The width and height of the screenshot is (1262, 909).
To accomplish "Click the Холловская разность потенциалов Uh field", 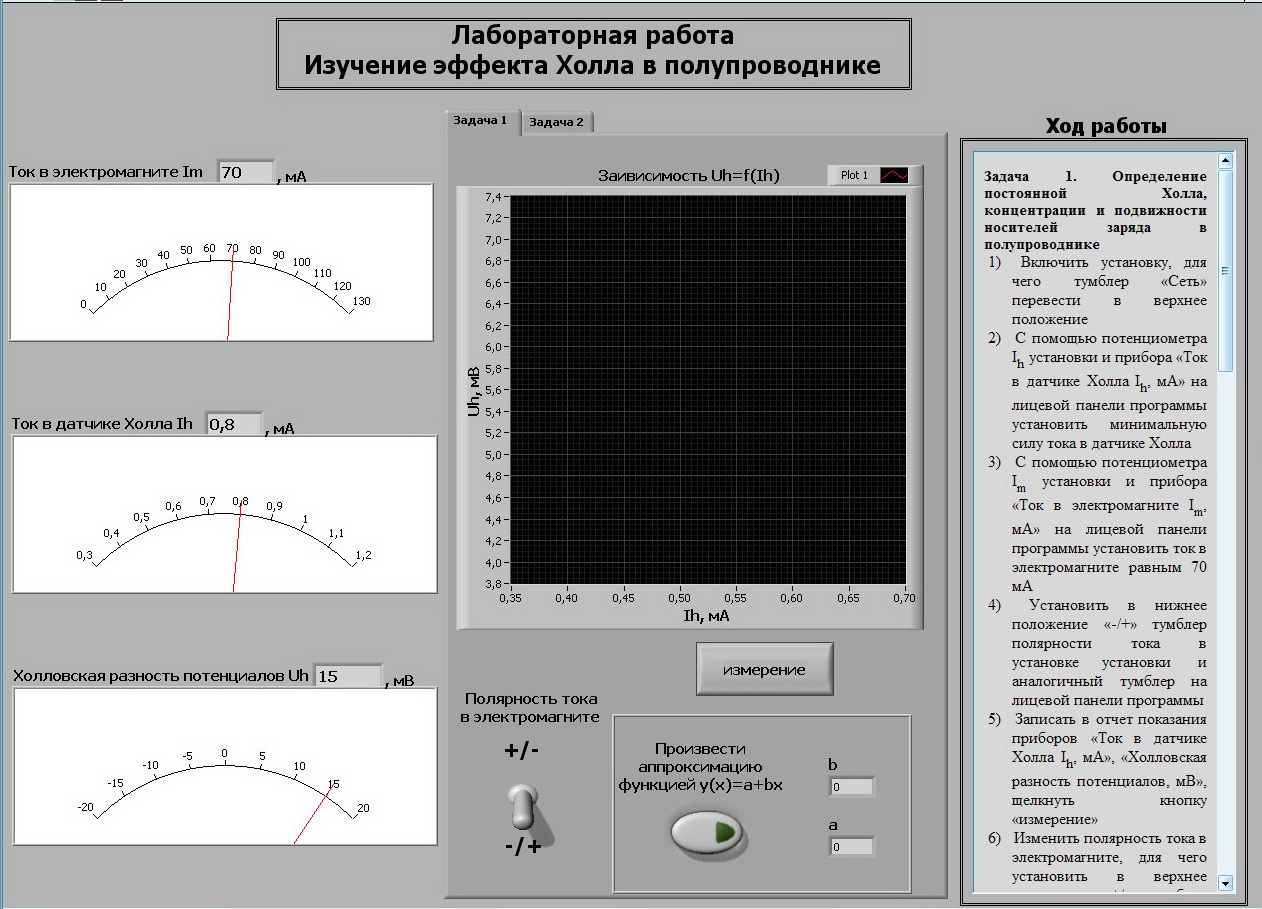I will click(348, 676).
